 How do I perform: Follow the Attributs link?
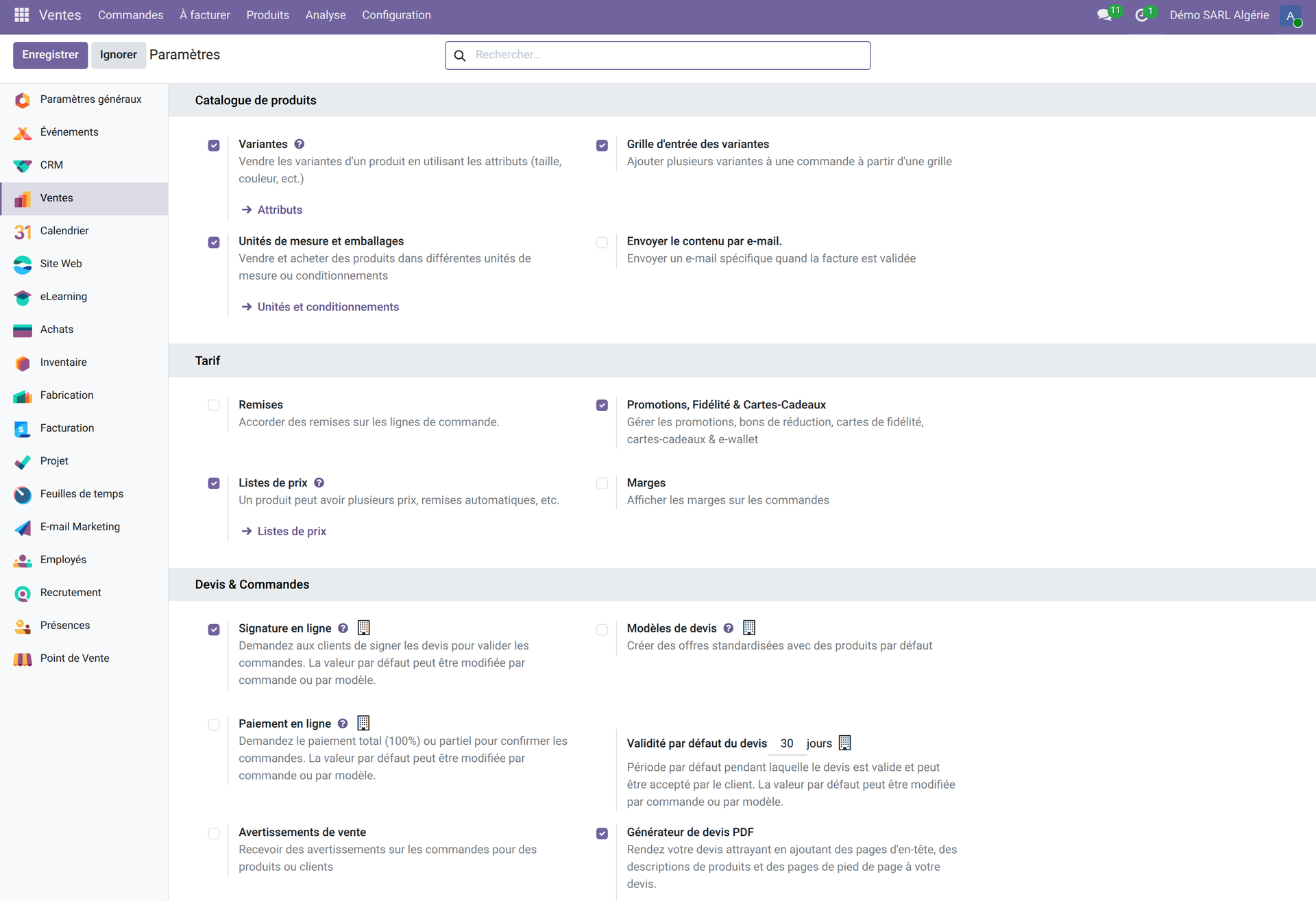tap(271, 210)
